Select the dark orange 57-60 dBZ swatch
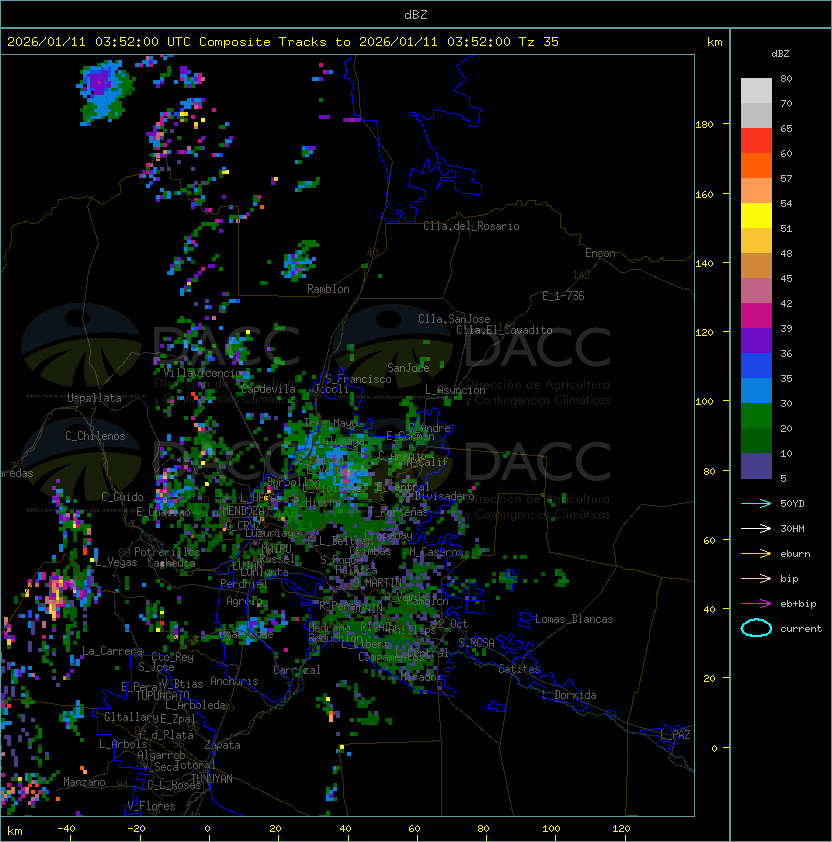 pos(756,166)
